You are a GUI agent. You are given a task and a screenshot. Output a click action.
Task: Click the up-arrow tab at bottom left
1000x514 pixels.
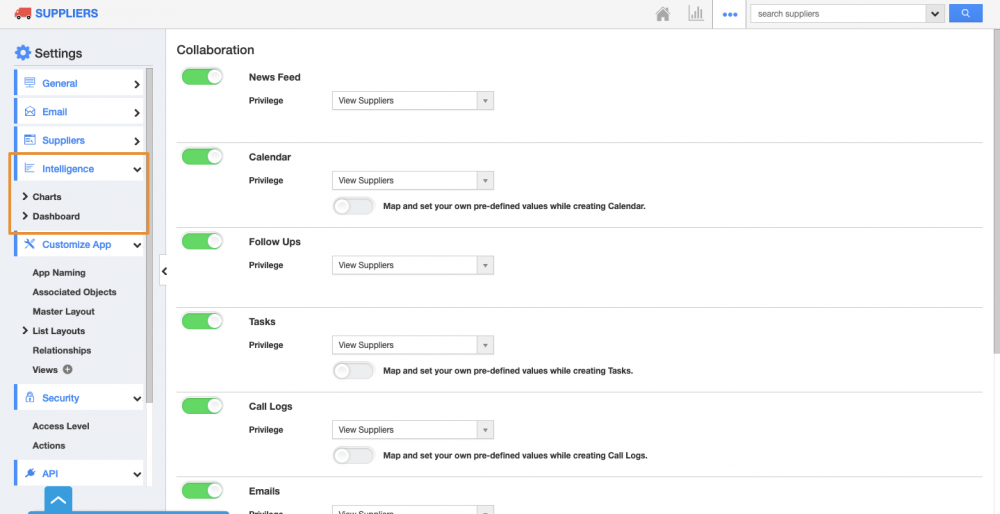58,499
